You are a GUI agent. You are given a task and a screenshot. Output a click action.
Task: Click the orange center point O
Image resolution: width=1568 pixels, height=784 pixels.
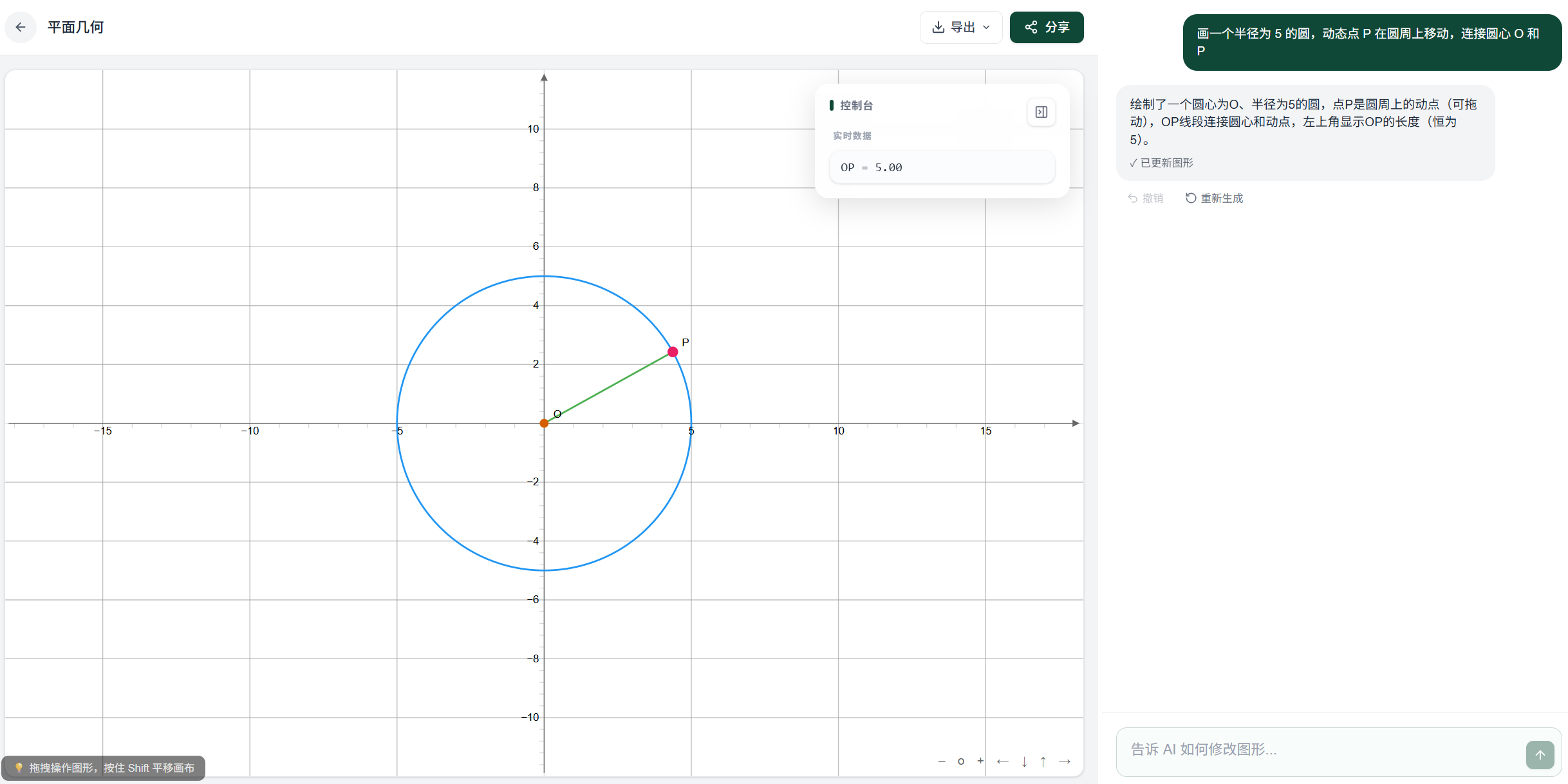544,423
